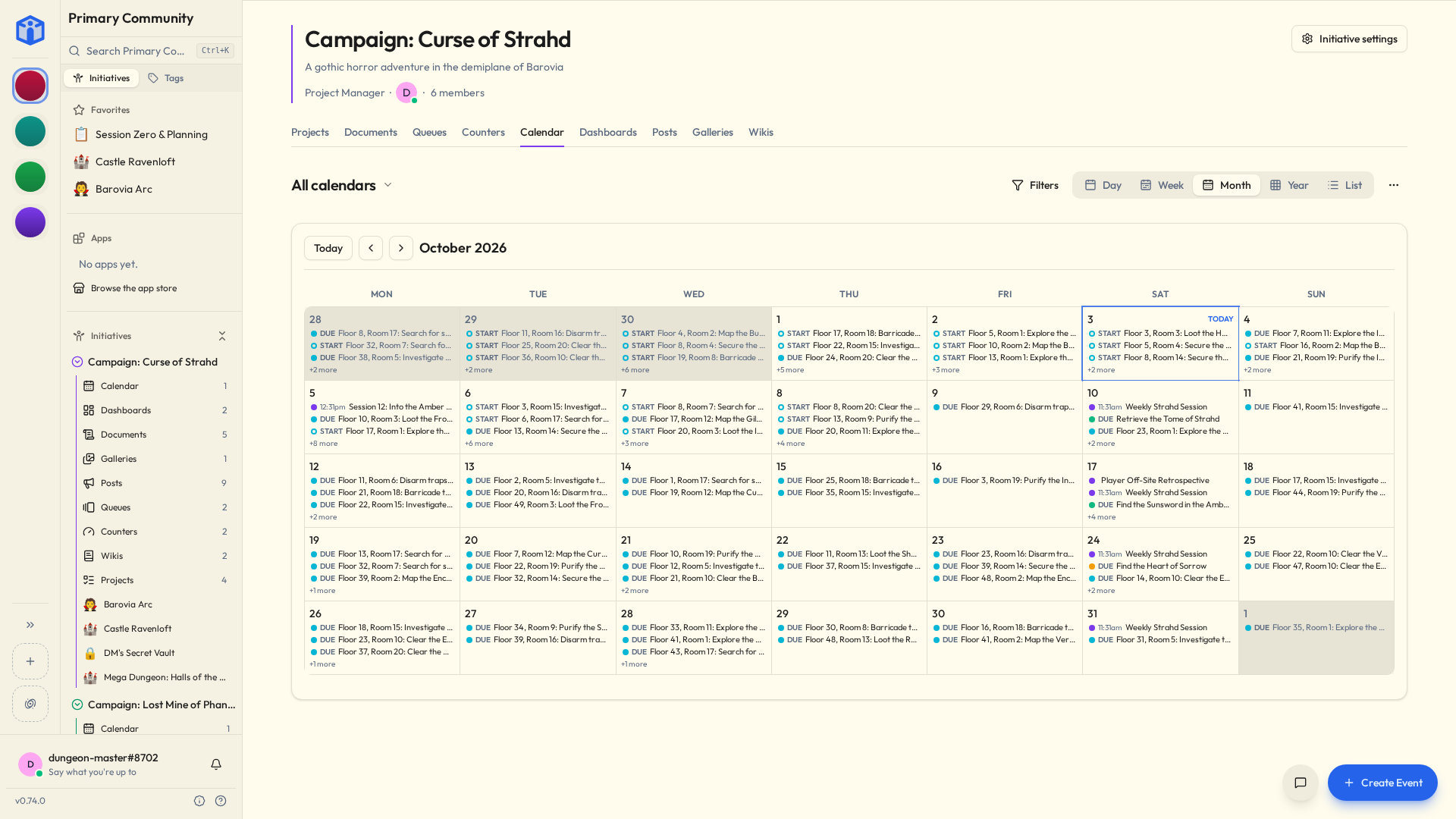Open the Documents tab
Screen dimensions: 1456x819
[371, 132]
